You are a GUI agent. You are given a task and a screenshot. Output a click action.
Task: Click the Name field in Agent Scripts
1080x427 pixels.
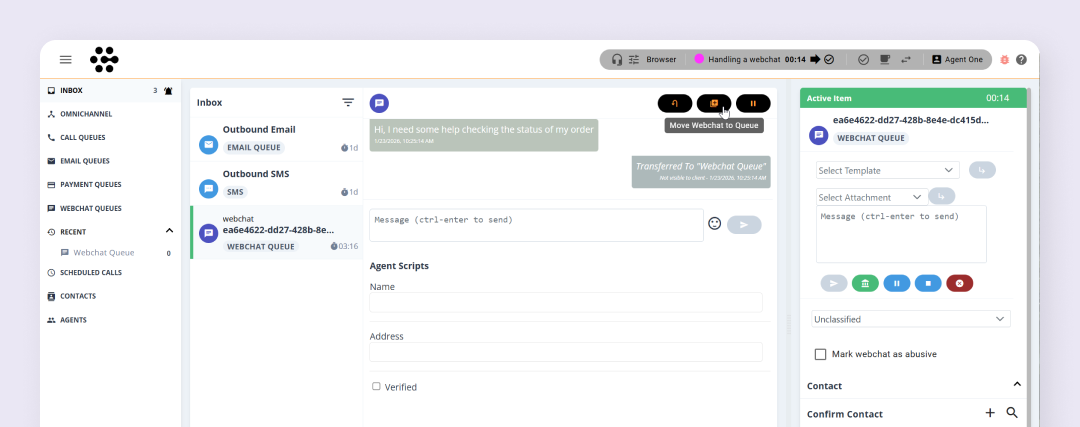point(565,303)
